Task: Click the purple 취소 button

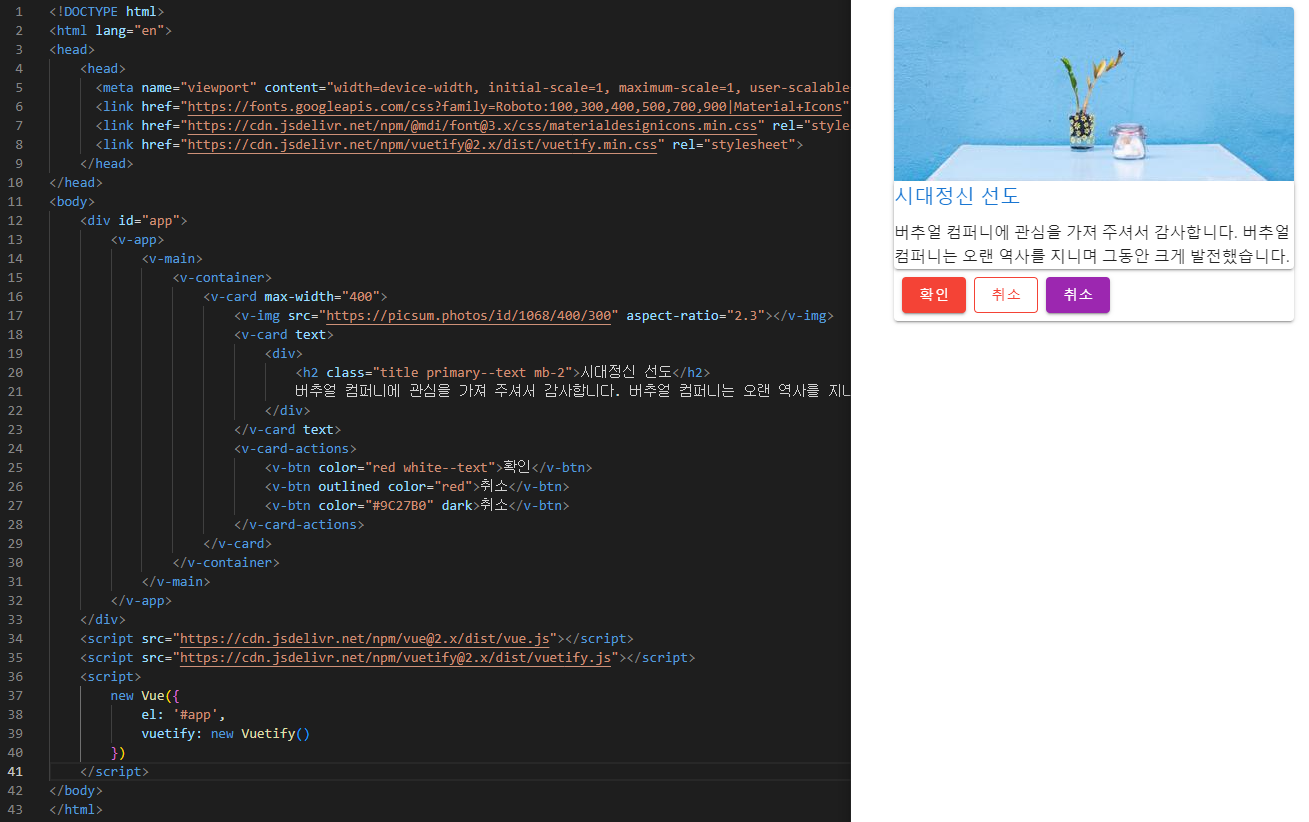Action: click(x=1077, y=295)
